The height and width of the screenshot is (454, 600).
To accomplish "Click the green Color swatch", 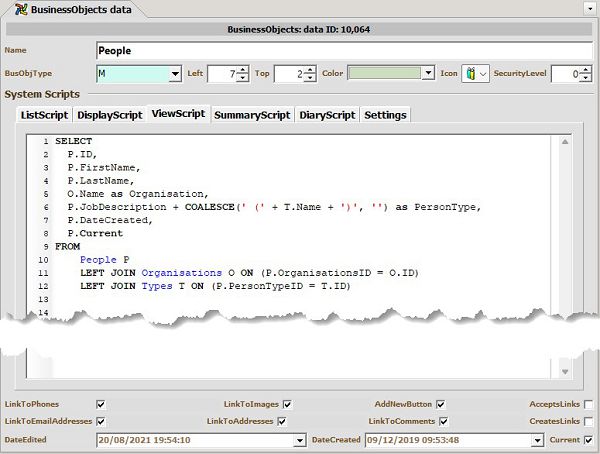I will 385,73.
